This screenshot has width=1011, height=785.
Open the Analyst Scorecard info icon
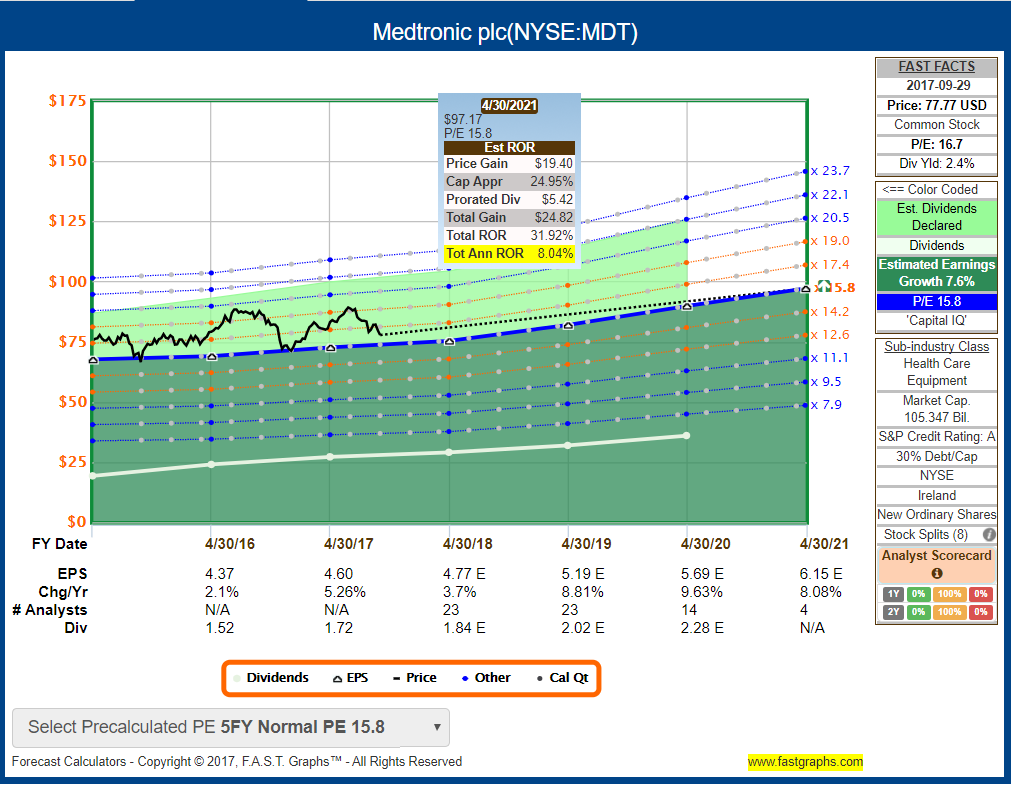[937, 573]
